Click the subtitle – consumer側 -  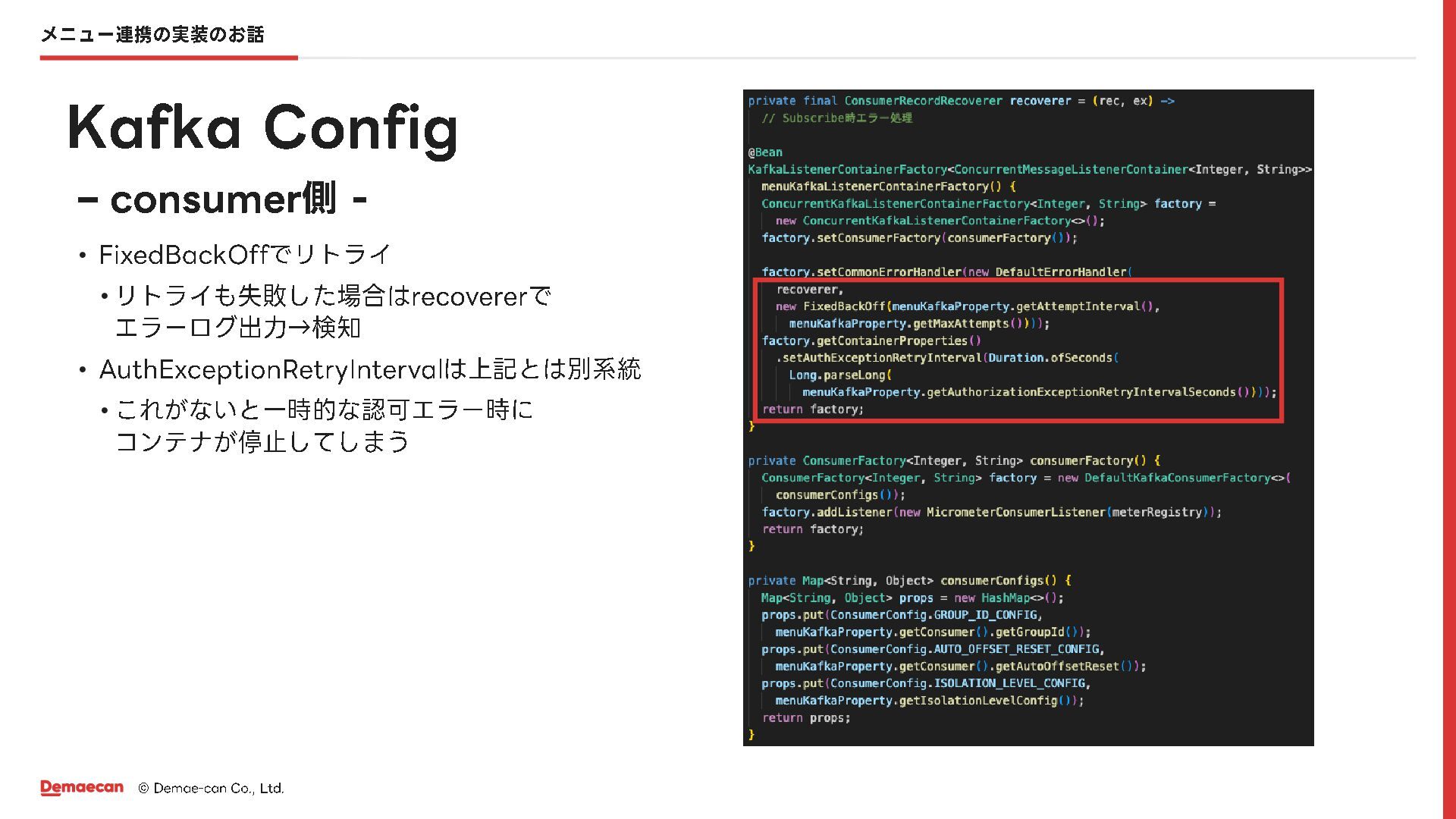[222, 199]
